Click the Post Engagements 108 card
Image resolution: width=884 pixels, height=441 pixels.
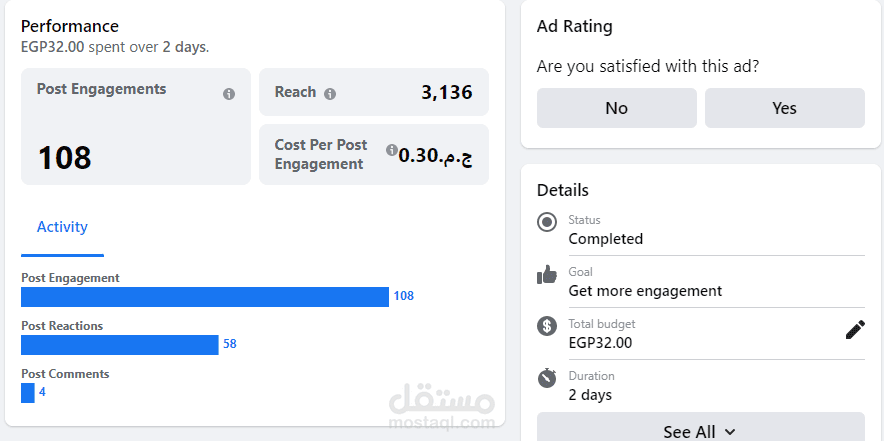[135, 127]
